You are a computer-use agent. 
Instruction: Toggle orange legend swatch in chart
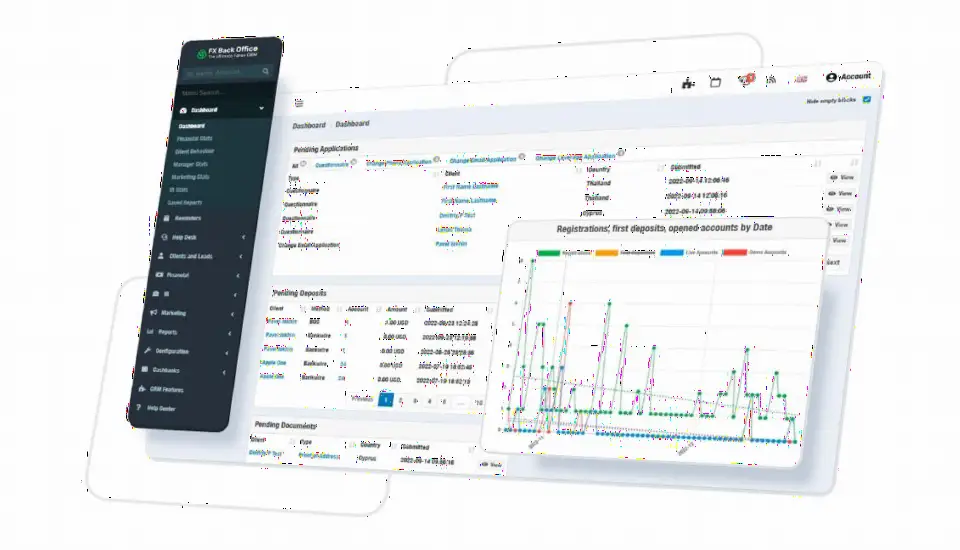click(x=607, y=252)
